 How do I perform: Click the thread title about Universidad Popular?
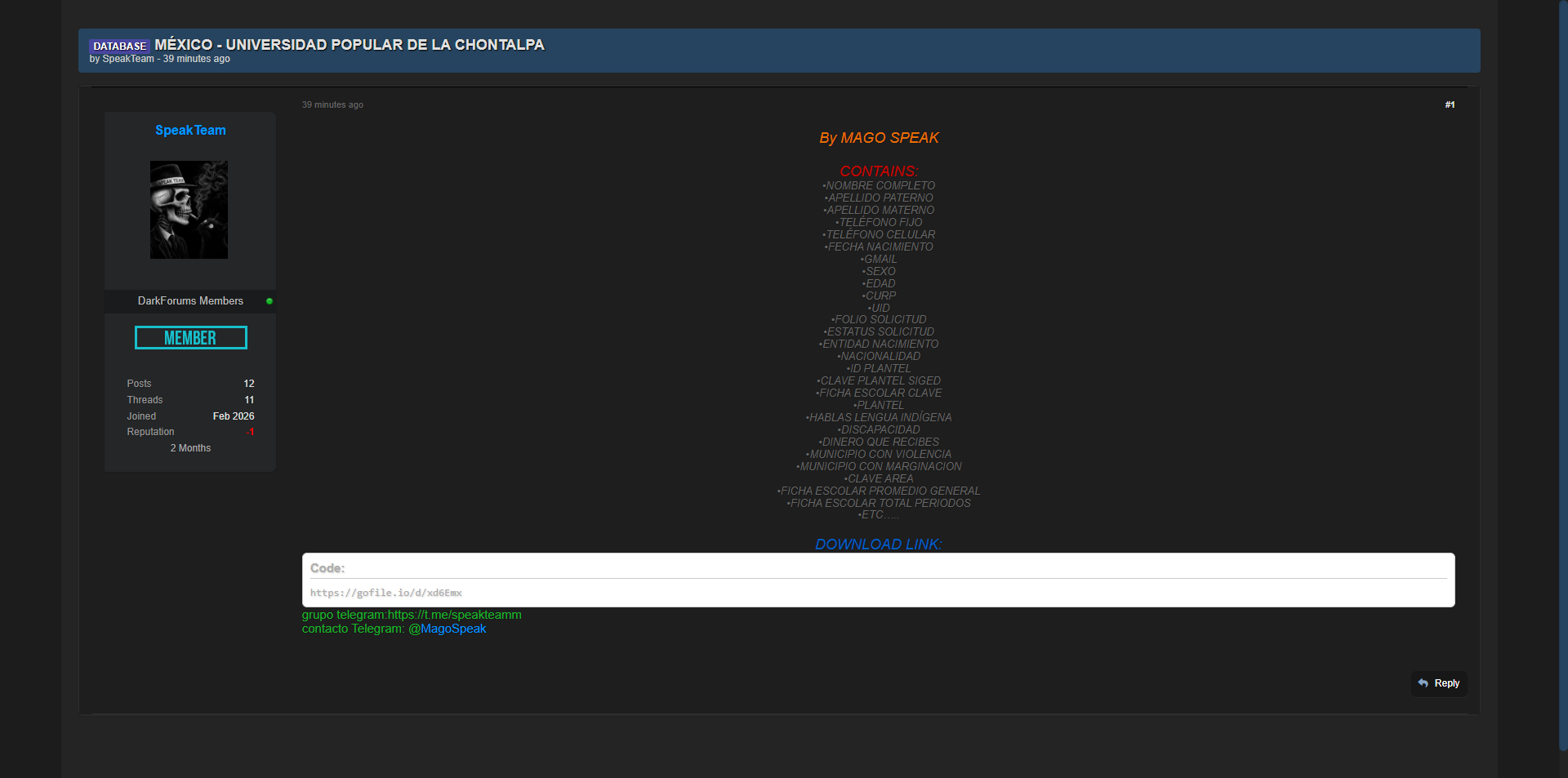coord(350,45)
